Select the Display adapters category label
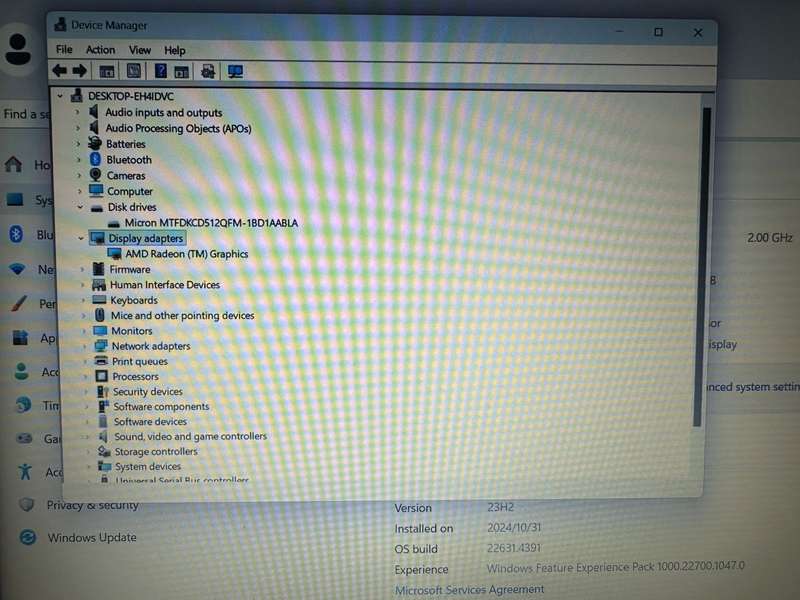800x600 pixels. coord(145,238)
